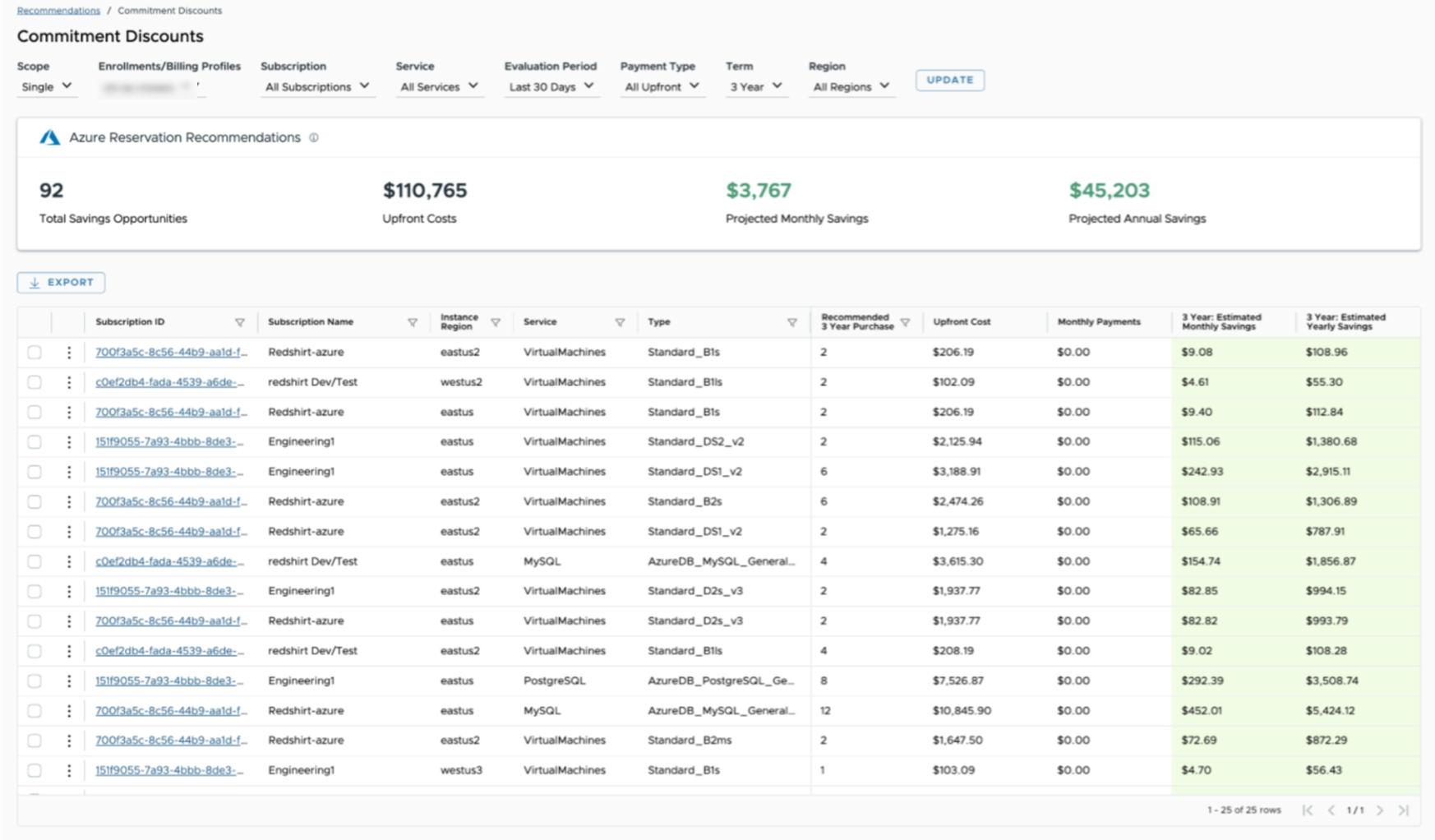This screenshot has width=1435, height=840.
Task: Open row actions for $3,615.30 MySQL row
Action: (x=69, y=561)
